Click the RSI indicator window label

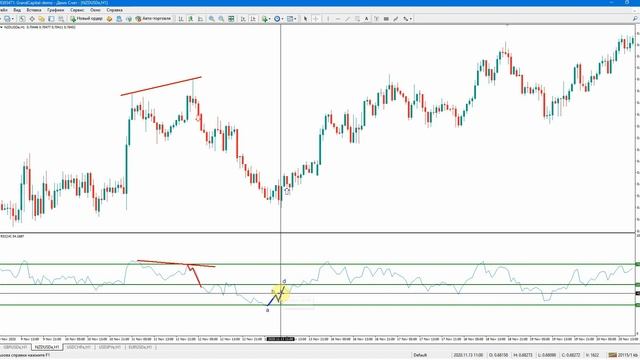12,236
